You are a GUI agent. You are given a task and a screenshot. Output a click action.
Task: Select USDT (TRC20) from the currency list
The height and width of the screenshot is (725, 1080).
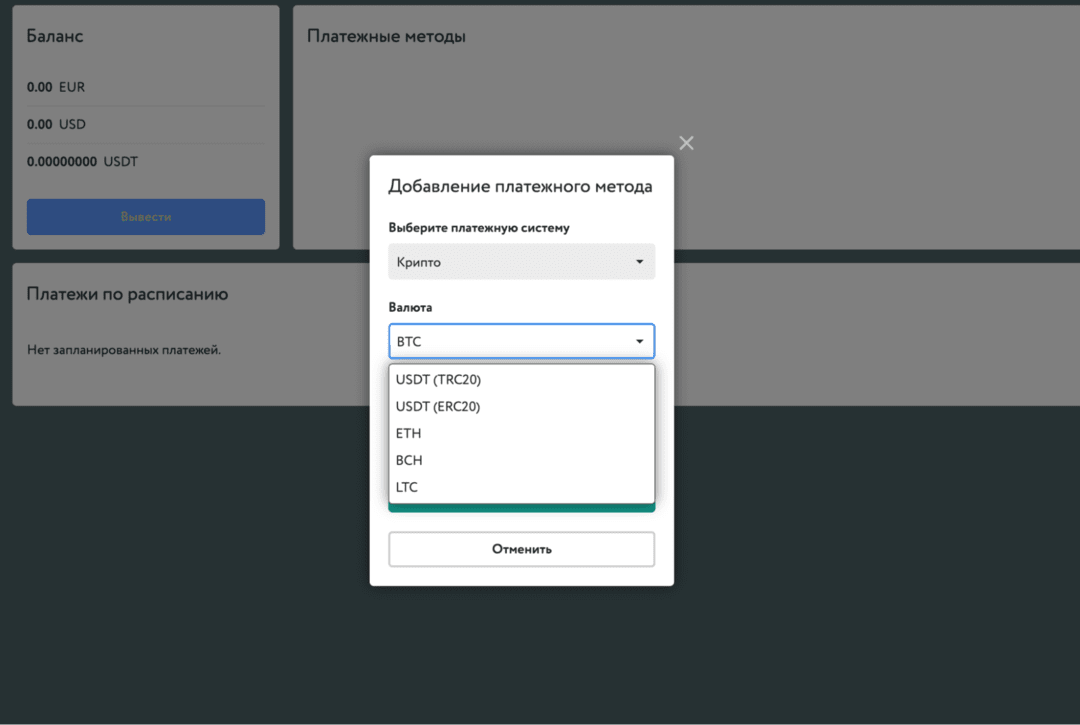(445, 380)
